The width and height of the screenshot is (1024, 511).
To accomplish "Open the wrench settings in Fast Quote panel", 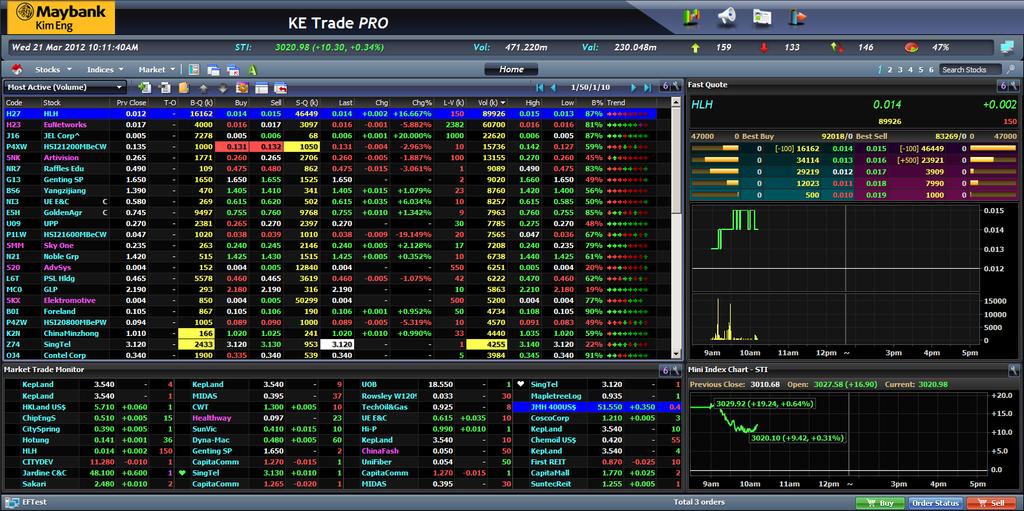I will point(1014,85).
